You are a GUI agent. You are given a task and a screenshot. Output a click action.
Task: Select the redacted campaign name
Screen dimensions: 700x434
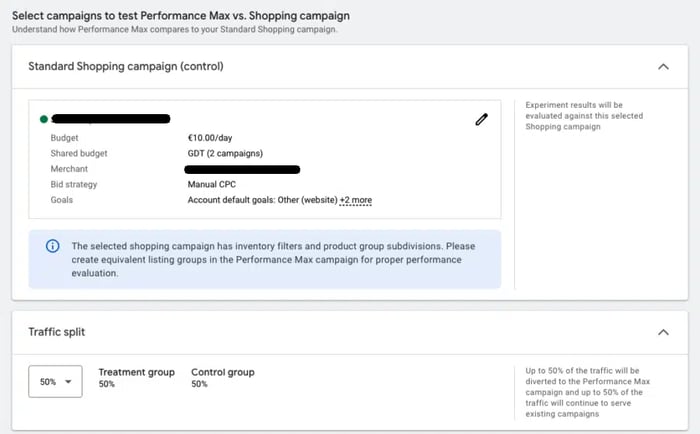[111, 120]
